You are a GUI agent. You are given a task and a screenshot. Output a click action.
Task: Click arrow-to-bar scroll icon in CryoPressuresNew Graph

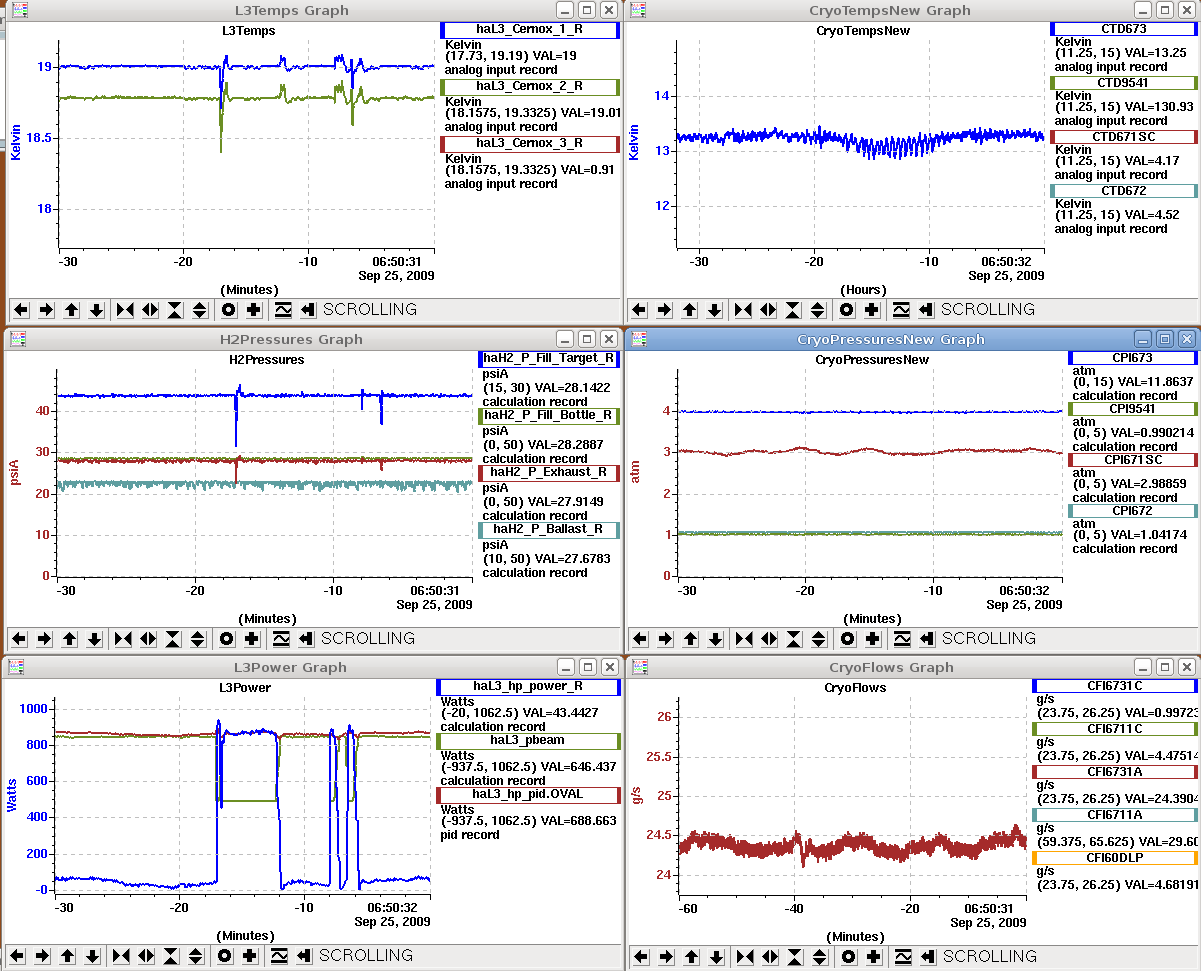pos(927,638)
